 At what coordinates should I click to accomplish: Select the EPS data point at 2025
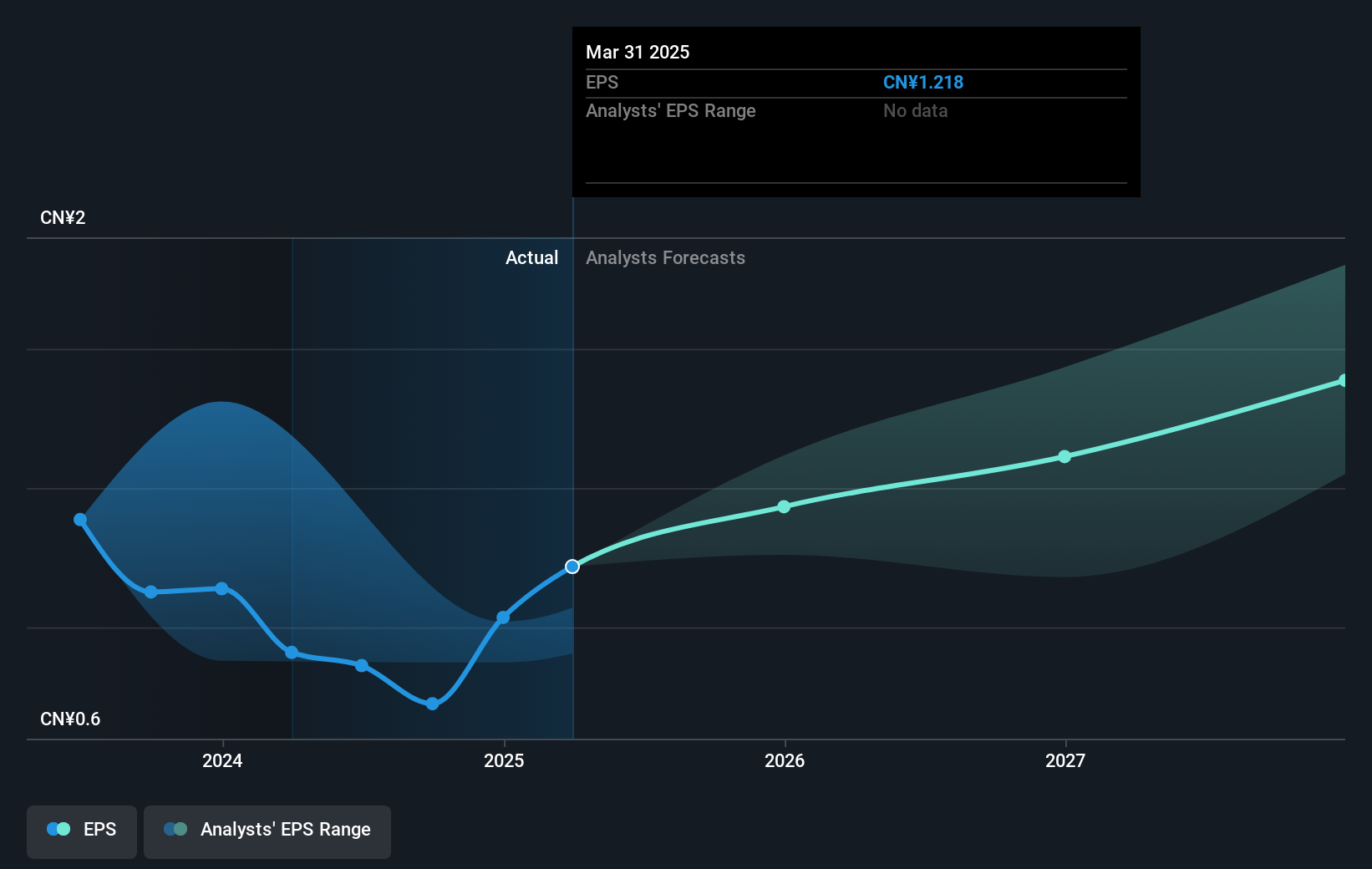[503, 617]
